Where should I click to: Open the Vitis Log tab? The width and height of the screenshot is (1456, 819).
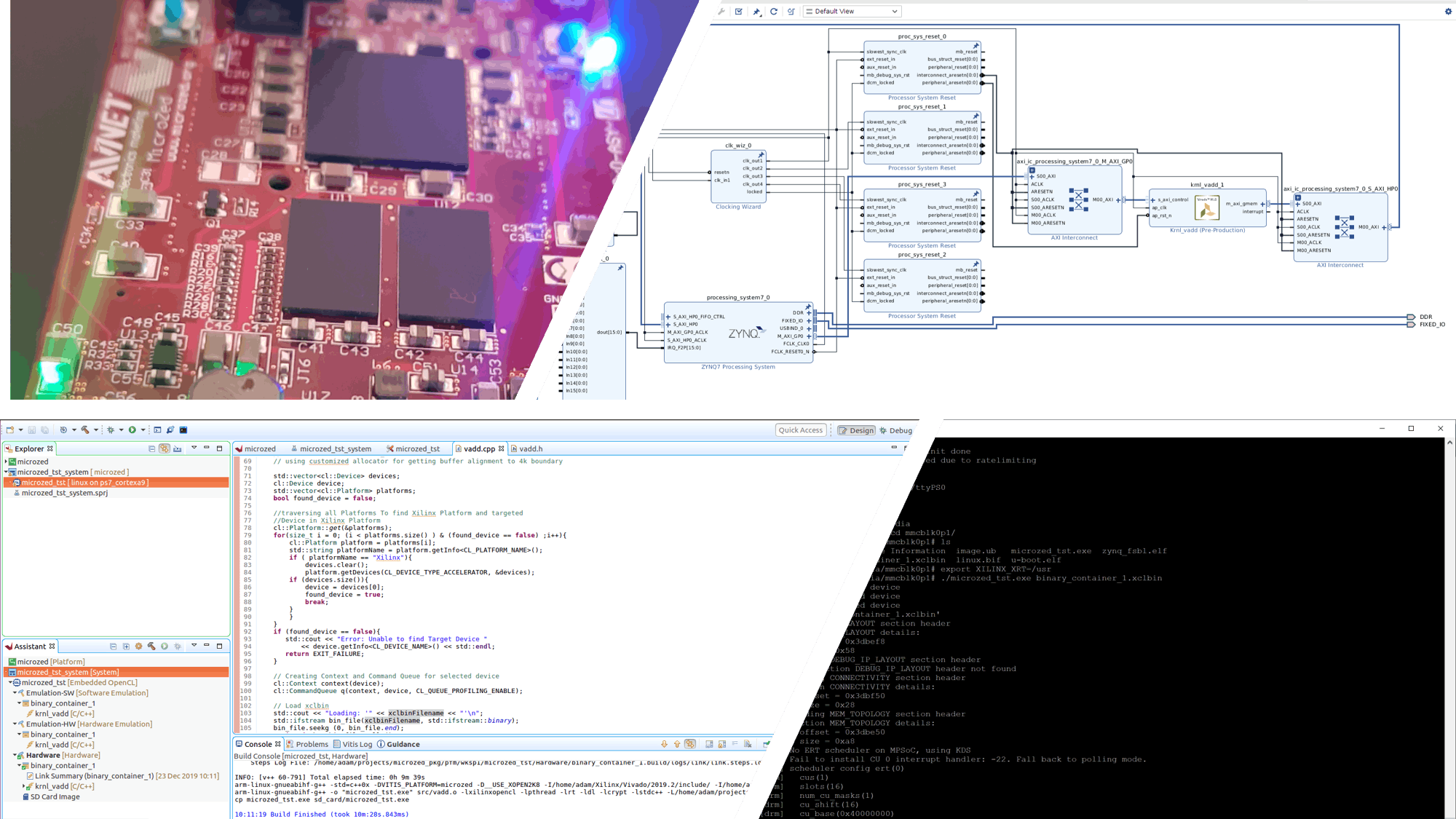tap(356, 744)
